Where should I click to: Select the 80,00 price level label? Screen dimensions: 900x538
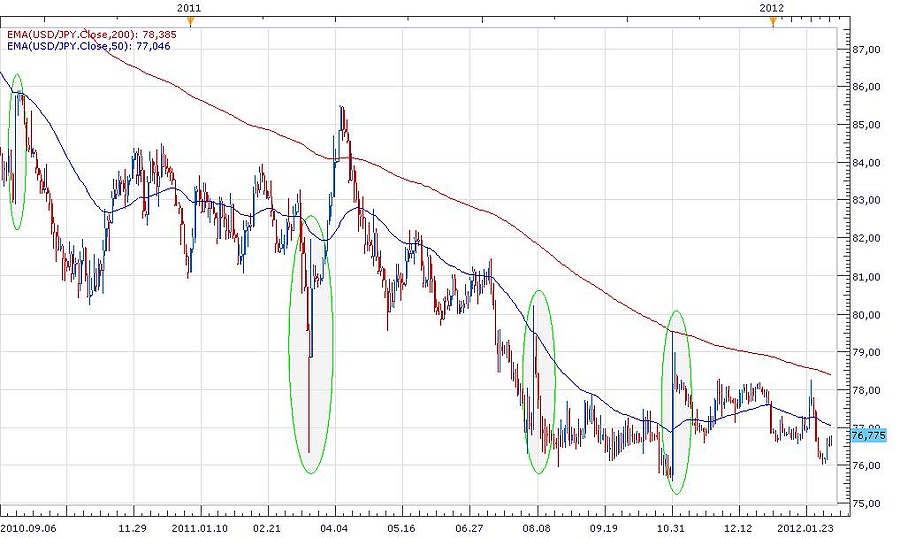(865, 314)
